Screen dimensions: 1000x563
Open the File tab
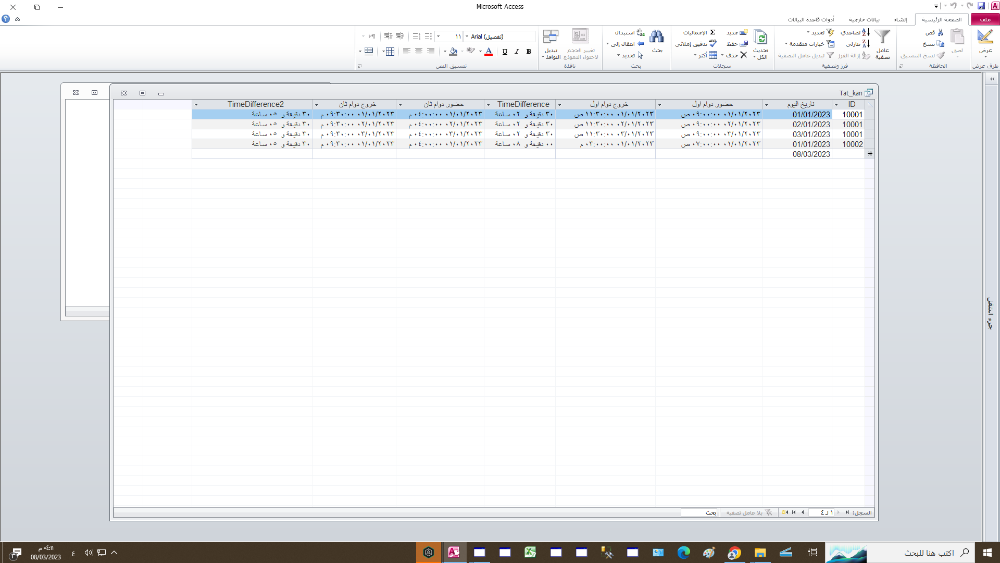(982, 19)
